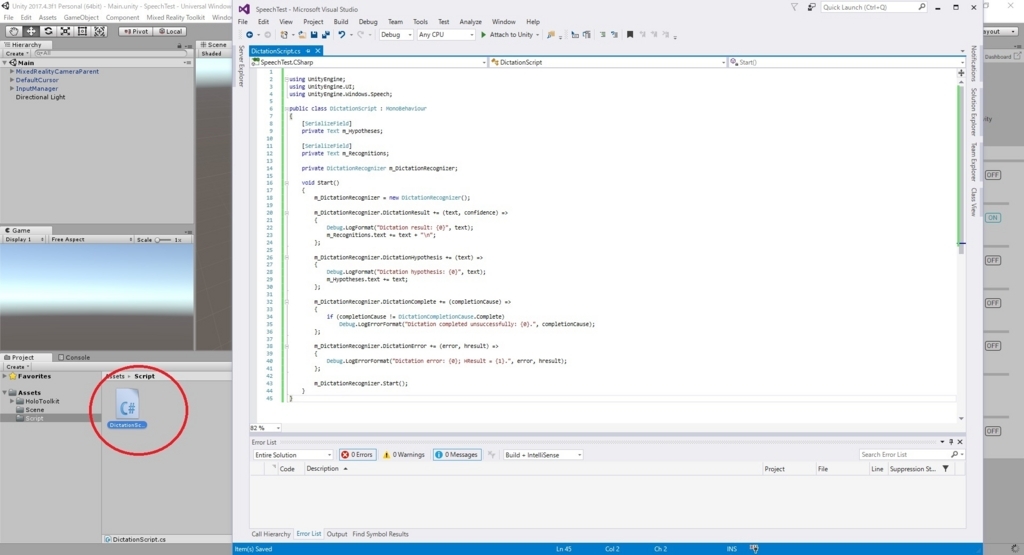Open Visual Studio Build menu
Viewport: 1024px width, 555px height.
click(341, 22)
